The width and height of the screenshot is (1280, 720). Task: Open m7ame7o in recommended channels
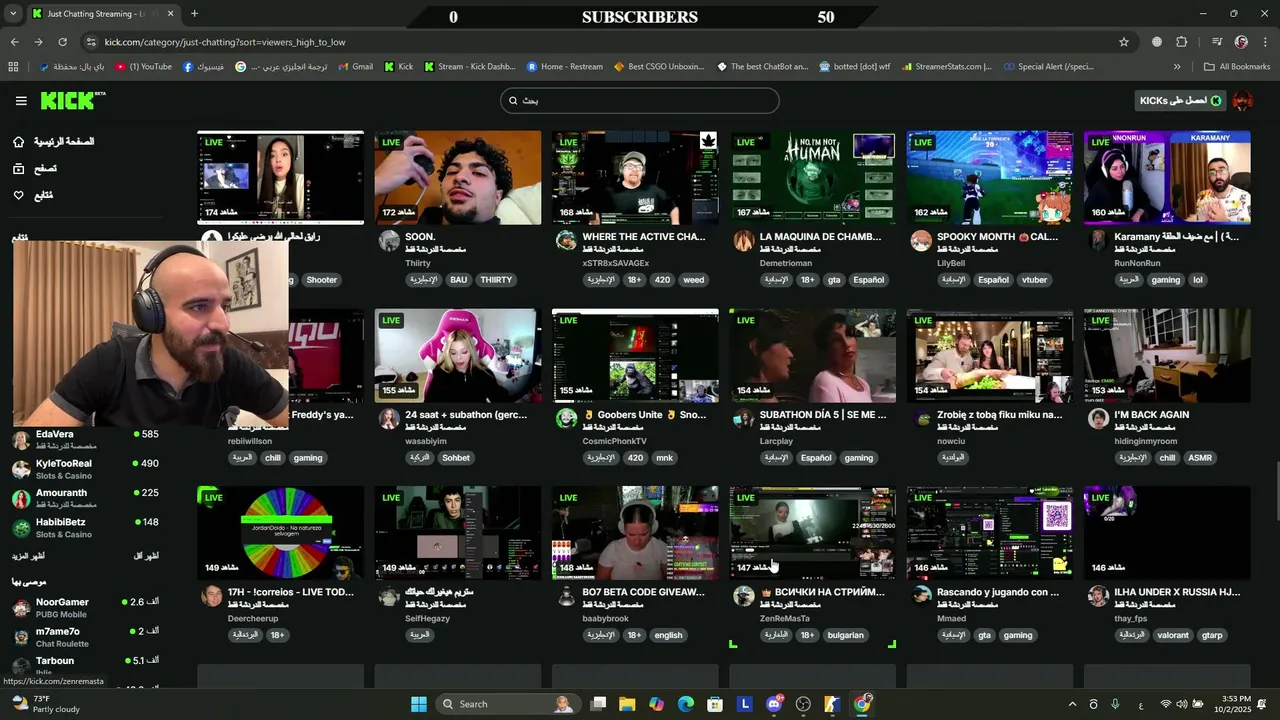(85, 636)
